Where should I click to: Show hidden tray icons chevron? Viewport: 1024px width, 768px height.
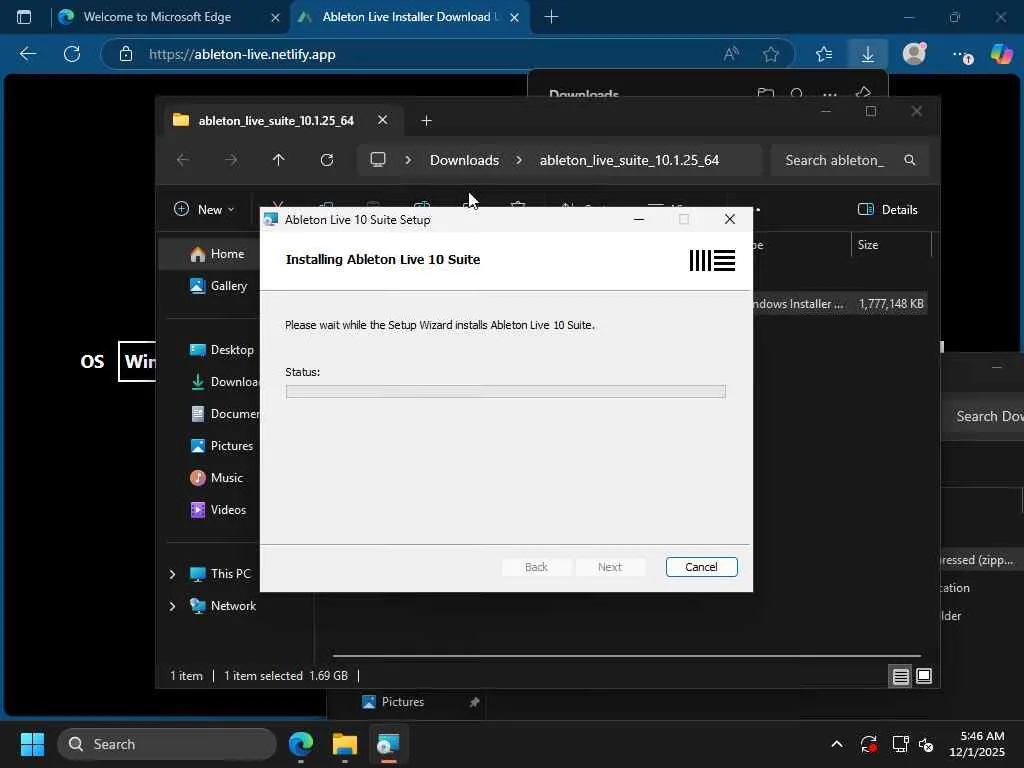pyautogui.click(x=837, y=744)
